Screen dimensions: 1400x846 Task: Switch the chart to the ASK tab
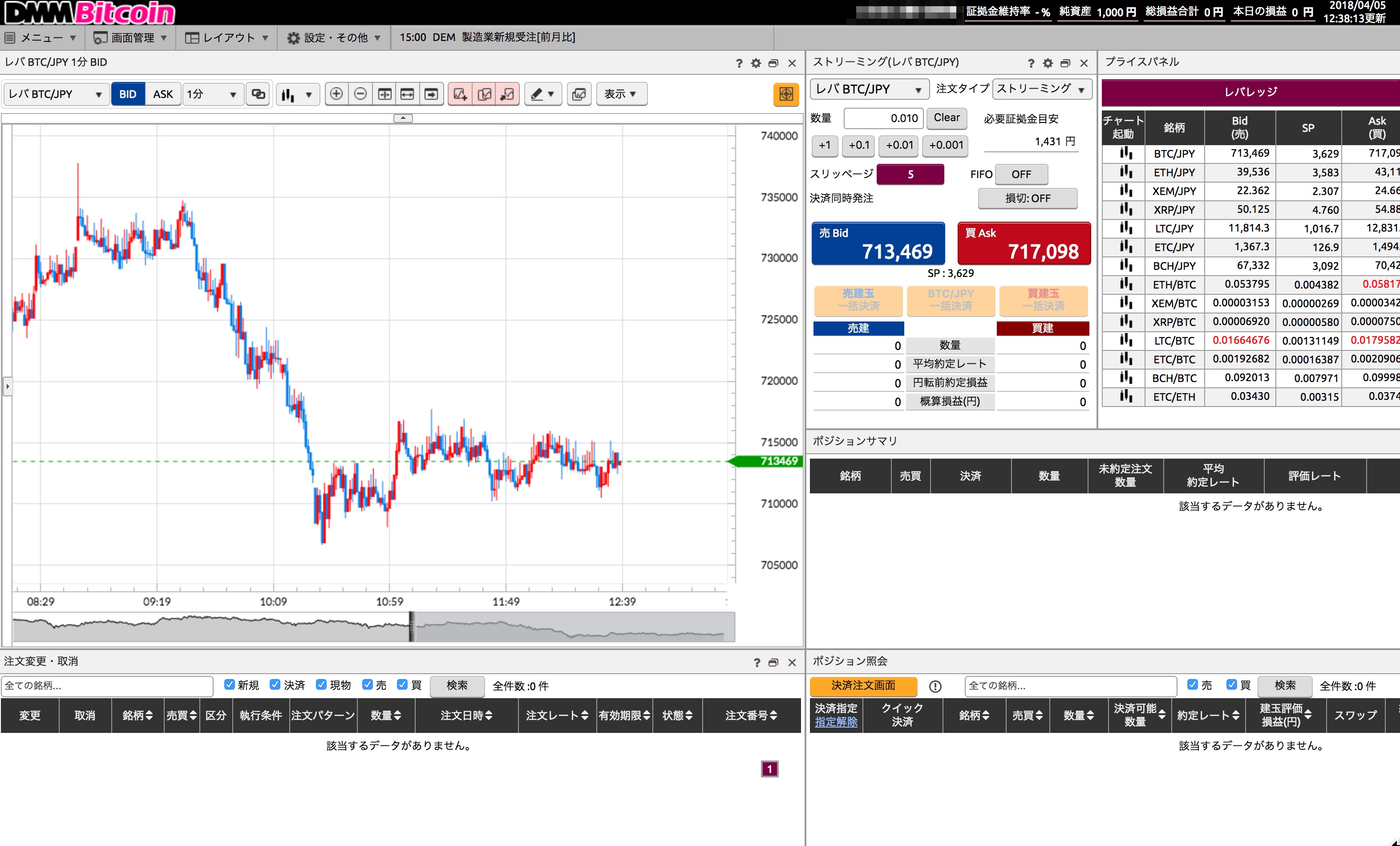pyautogui.click(x=163, y=94)
